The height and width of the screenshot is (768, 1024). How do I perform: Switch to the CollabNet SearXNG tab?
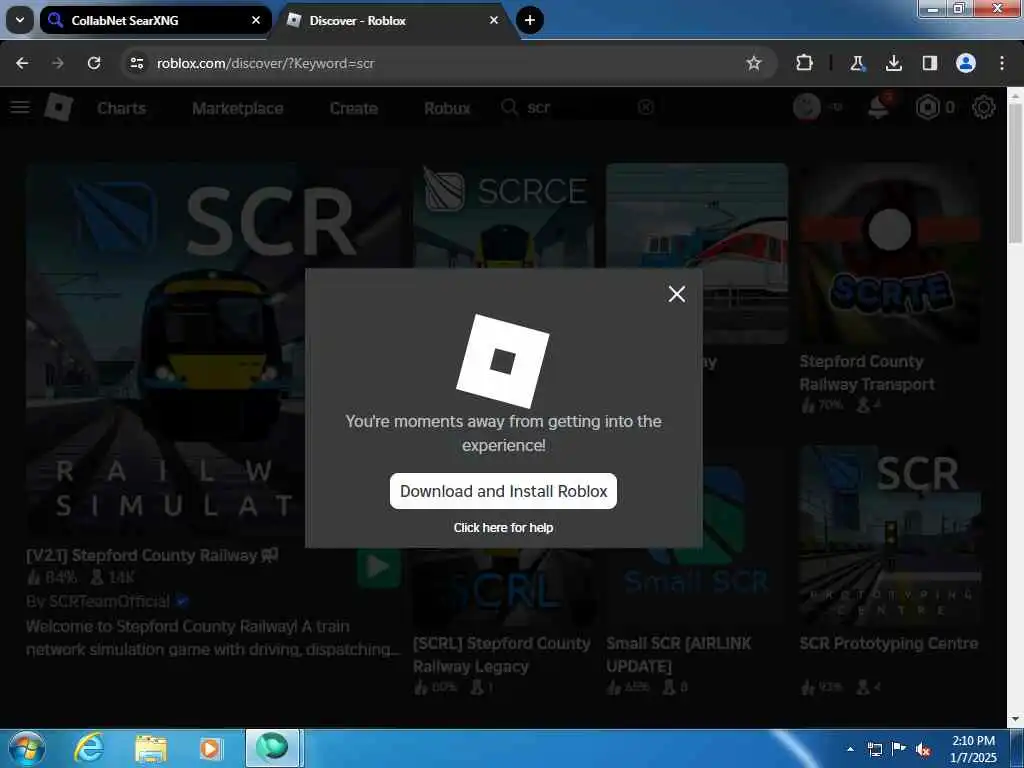pyautogui.click(x=155, y=20)
